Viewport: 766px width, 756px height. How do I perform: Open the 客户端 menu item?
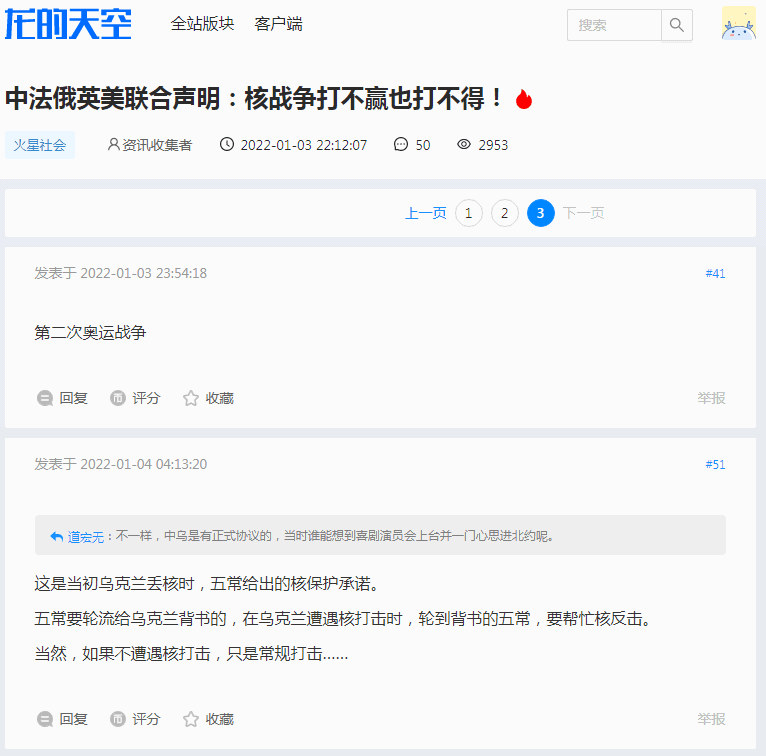click(x=278, y=24)
